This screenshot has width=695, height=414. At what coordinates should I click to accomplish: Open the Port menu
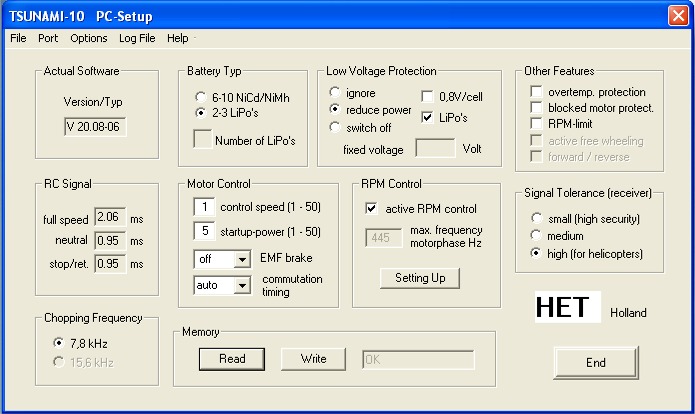point(48,38)
